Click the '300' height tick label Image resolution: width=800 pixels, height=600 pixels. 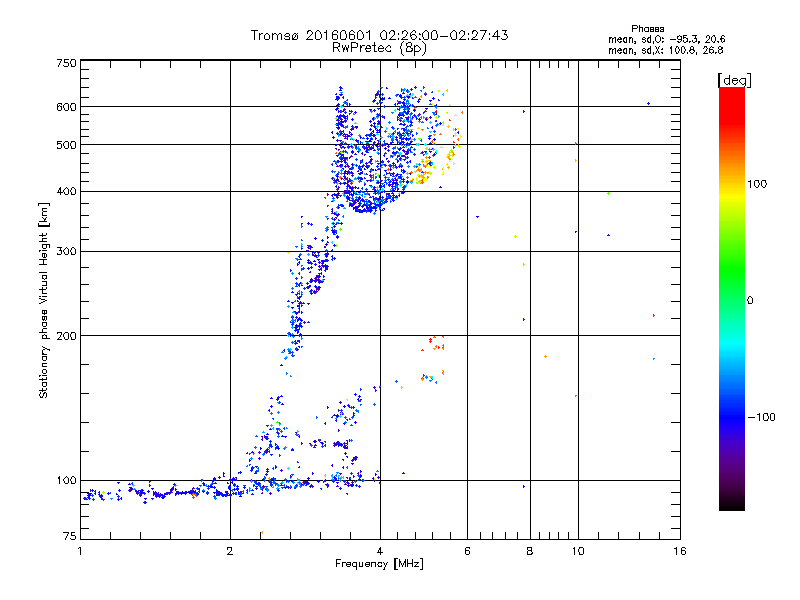click(66, 251)
